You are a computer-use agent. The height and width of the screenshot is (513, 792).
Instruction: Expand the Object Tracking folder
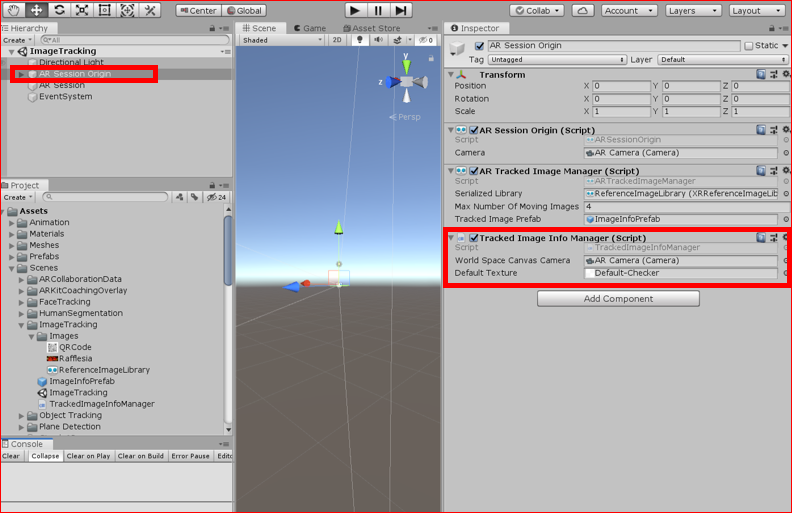coord(21,416)
